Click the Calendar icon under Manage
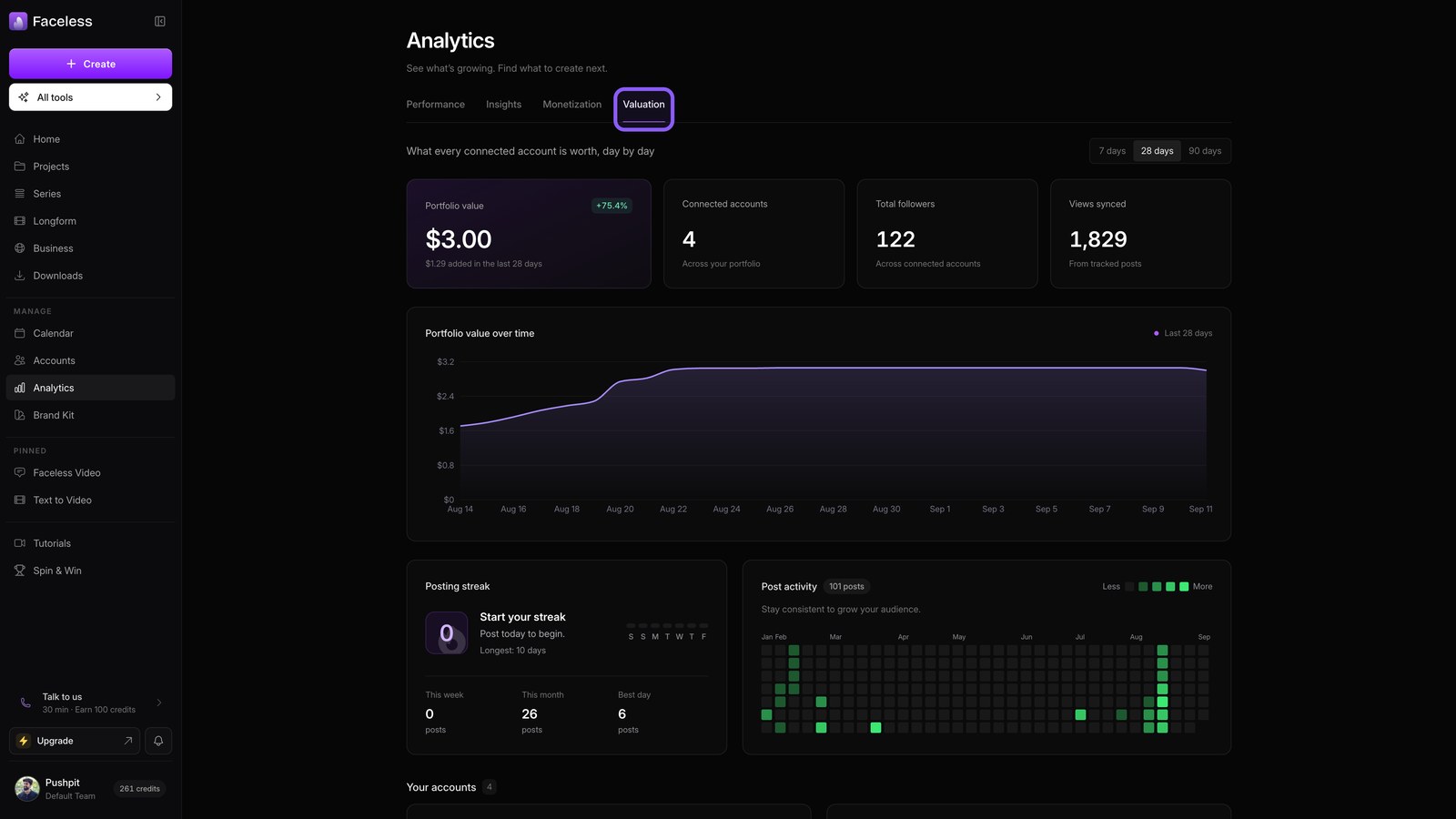The image size is (1456, 819). point(20,333)
